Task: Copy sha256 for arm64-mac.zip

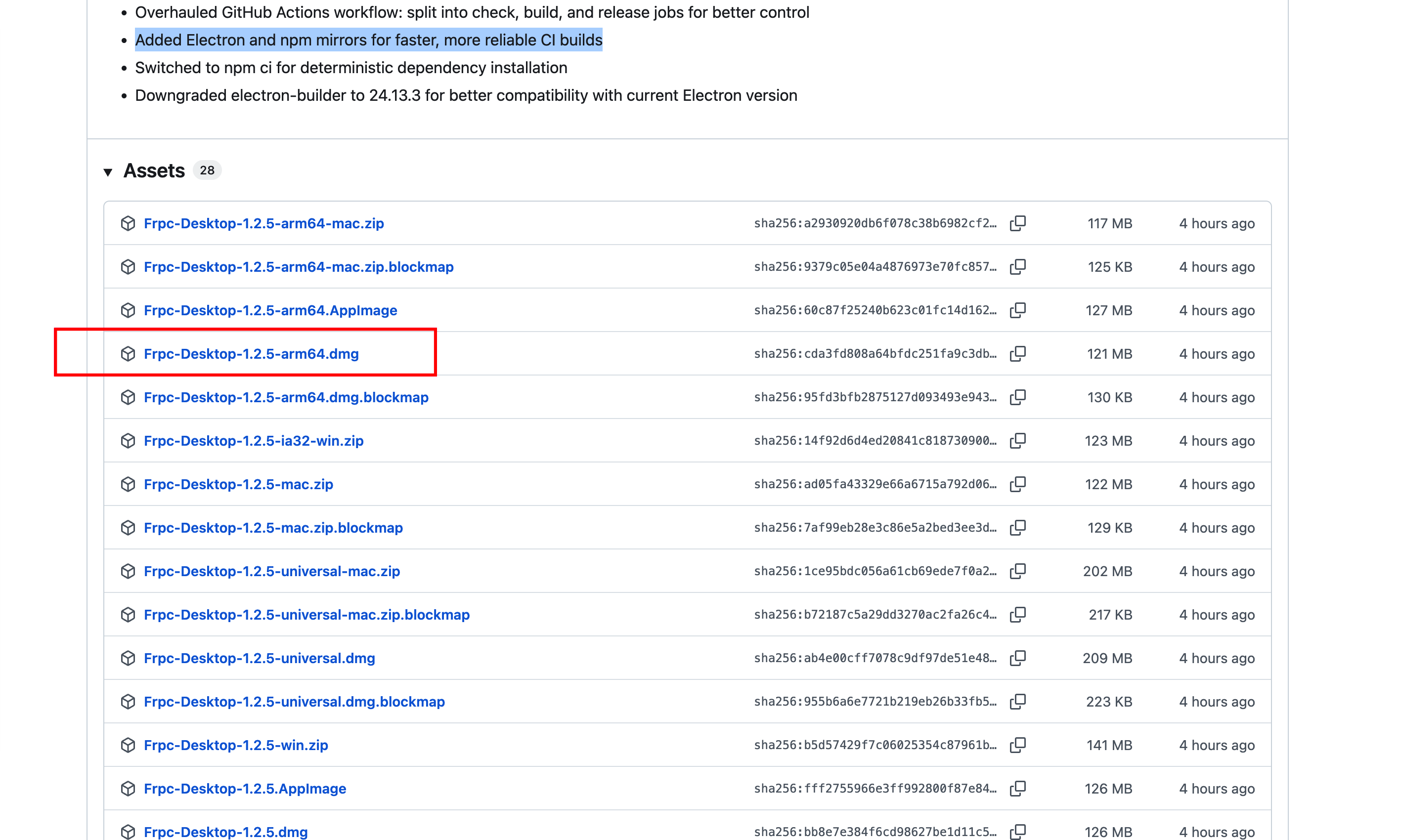Action: (1017, 223)
